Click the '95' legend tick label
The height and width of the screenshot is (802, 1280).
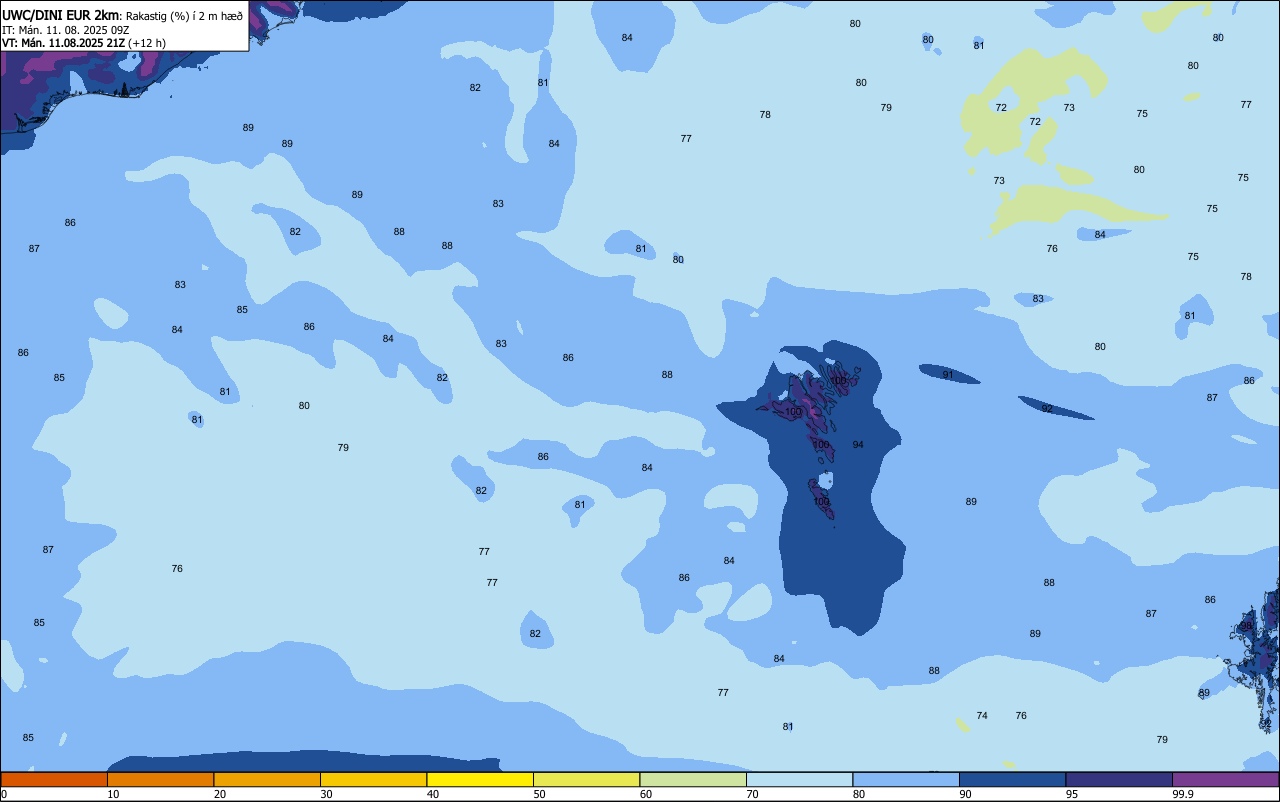click(x=1072, y=794)
